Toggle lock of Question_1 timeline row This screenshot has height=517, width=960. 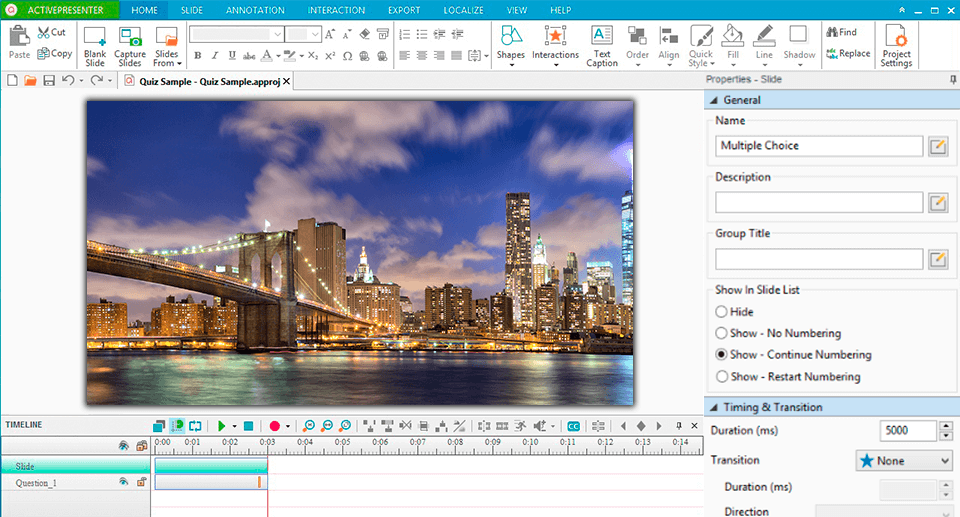tap(141, 482)
